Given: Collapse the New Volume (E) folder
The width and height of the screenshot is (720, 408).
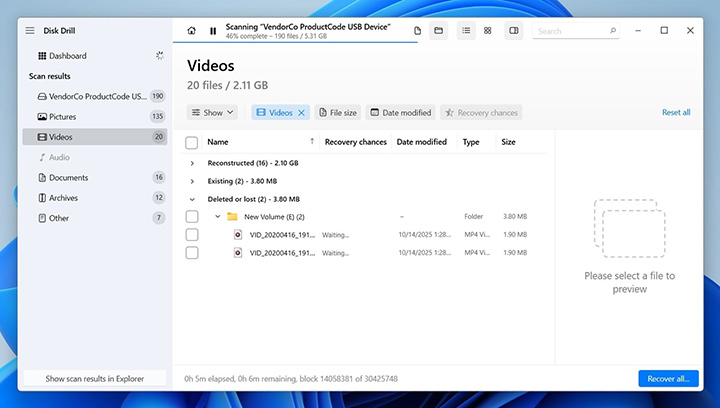Looking at the screenshot, I should pos(218,216).
